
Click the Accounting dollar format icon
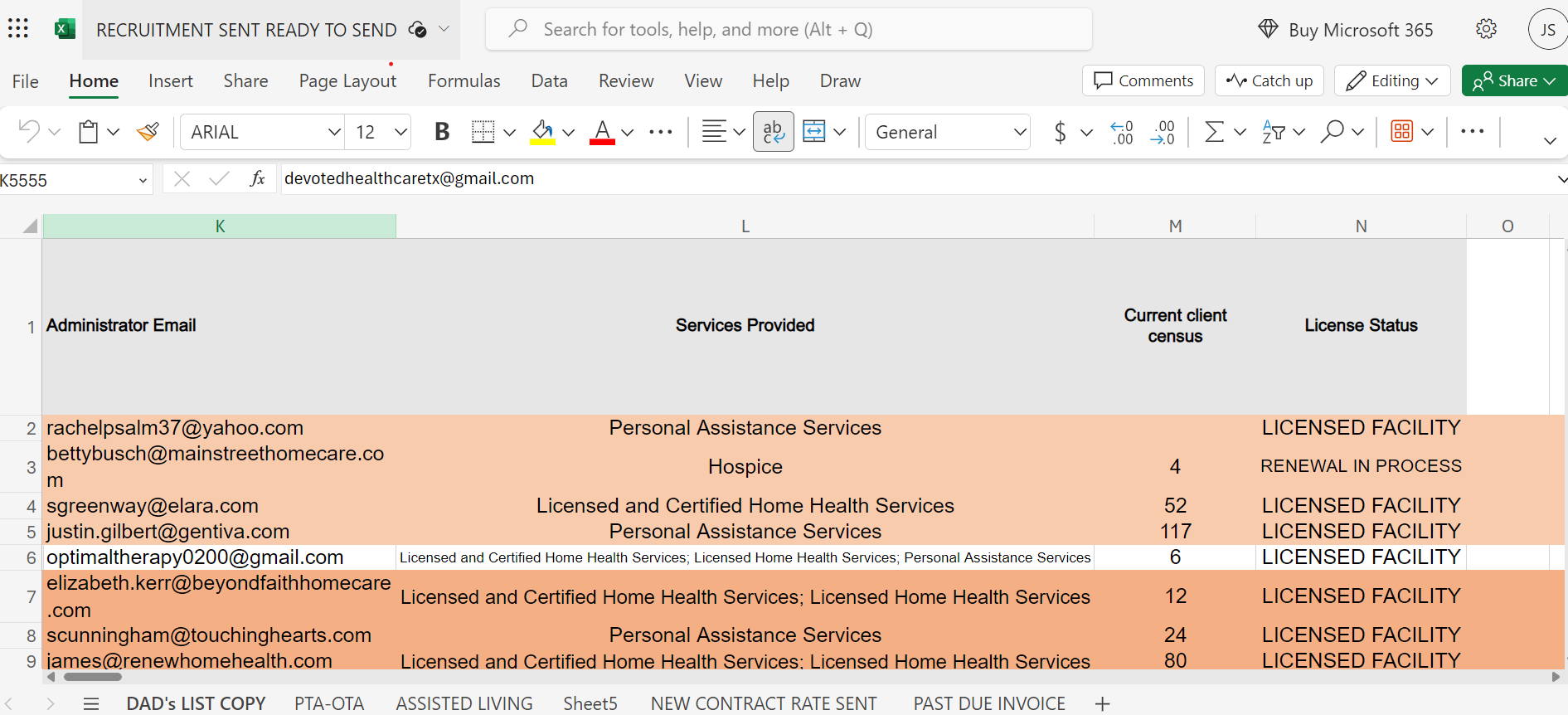tap(1060, 132)
